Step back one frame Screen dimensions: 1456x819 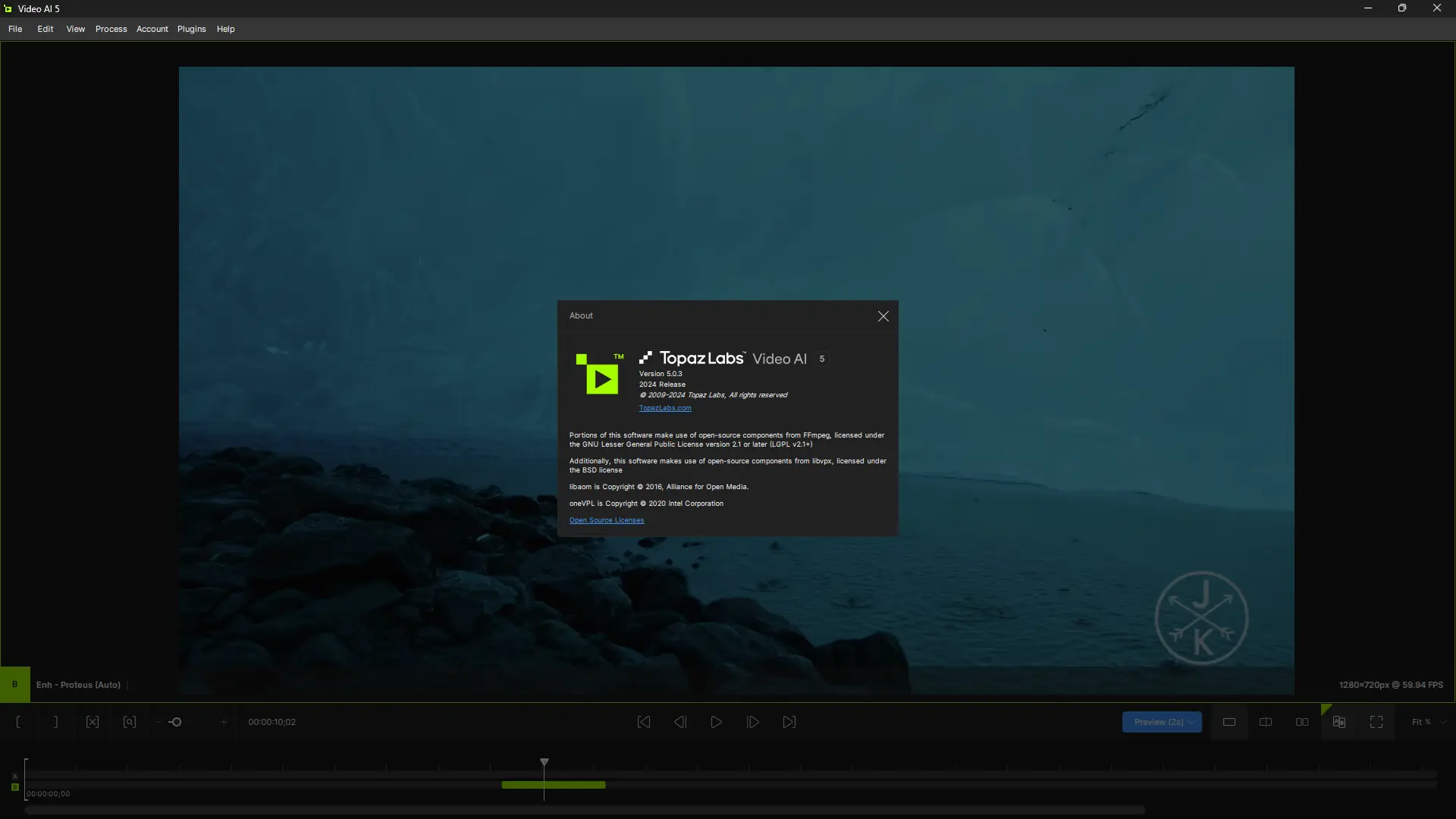[x=680, y=722]
